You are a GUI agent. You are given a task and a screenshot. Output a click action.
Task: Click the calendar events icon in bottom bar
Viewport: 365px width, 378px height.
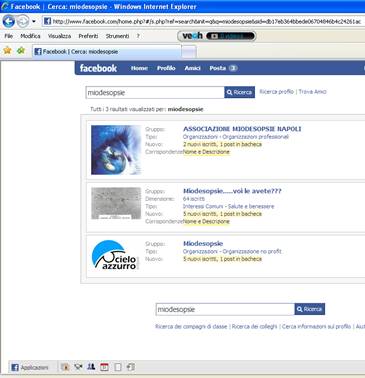point(104,367)
